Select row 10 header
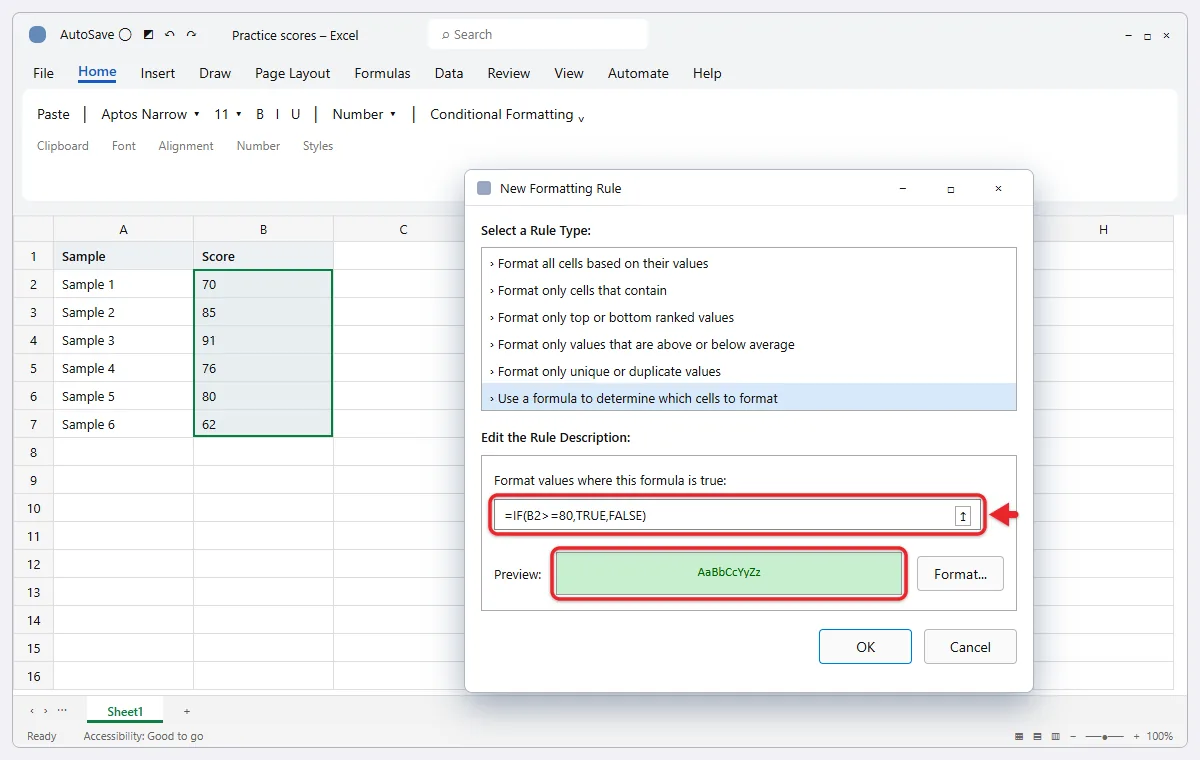Image resolution: width=1200 pixels, height=760 pixels. 33,508
